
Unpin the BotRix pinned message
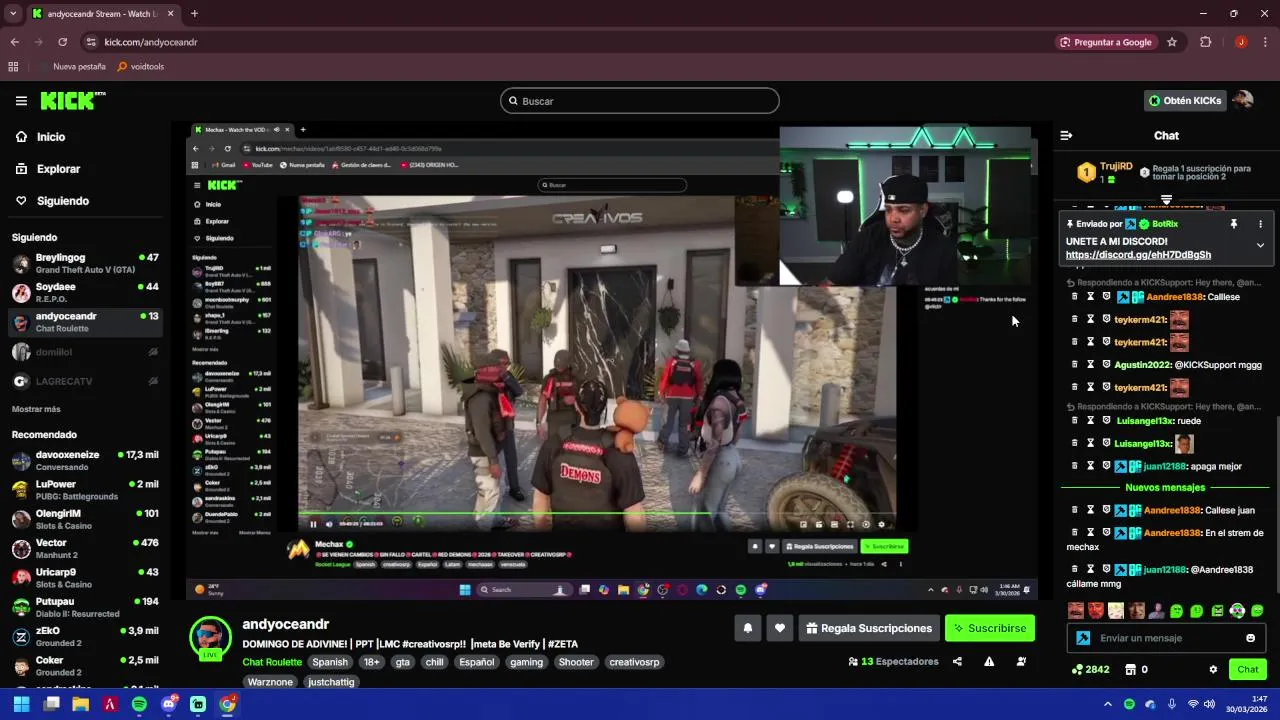tap(1234, 224)
